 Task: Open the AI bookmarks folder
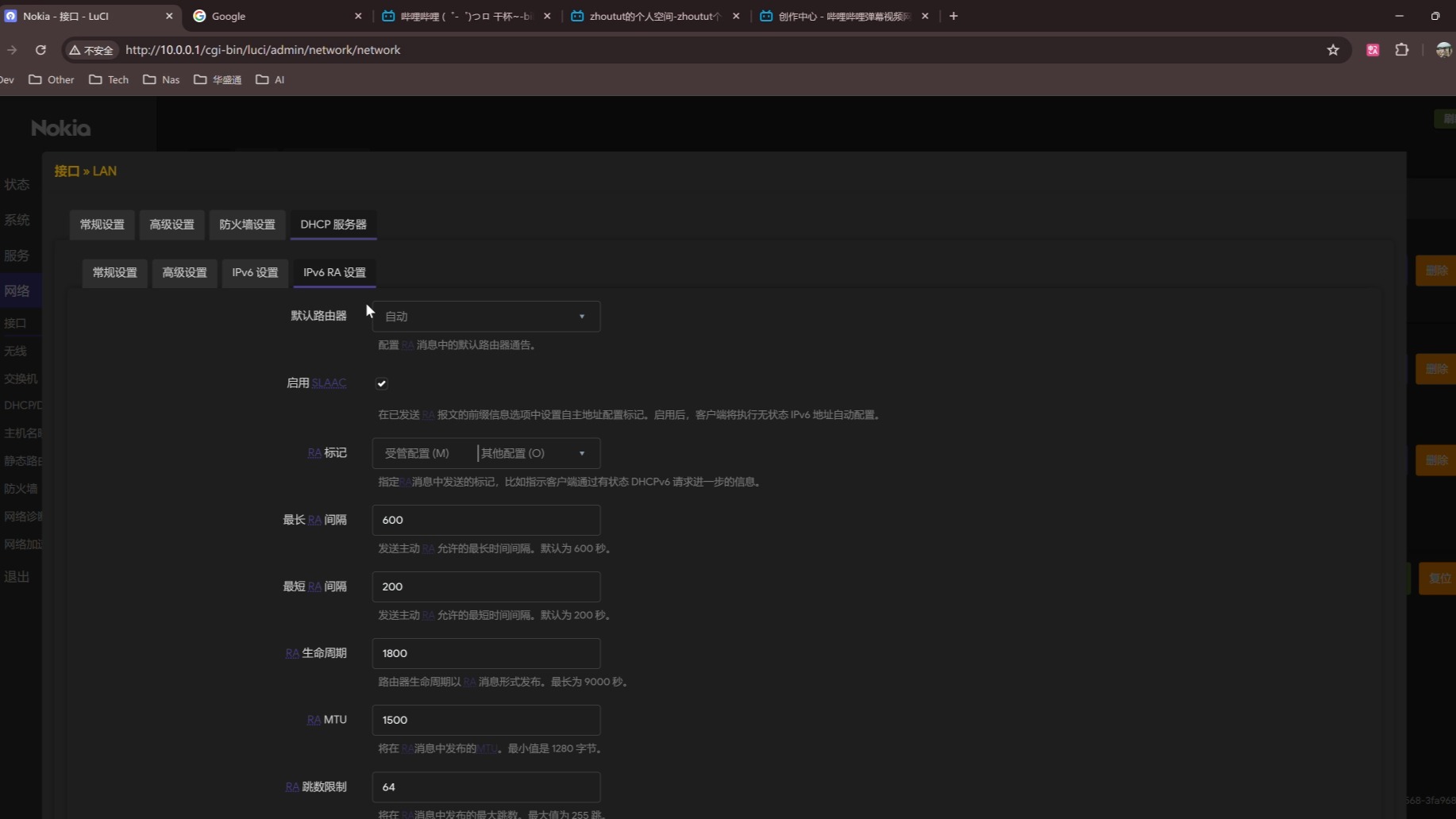270,79
